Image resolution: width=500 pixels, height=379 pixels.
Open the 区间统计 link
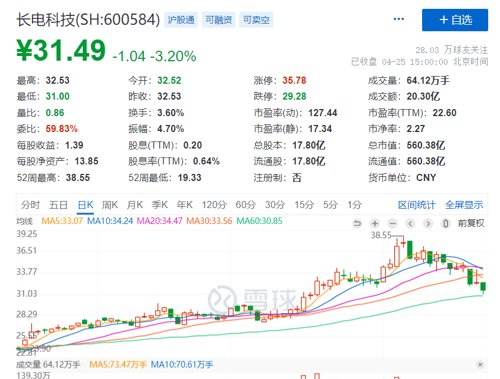point(417,205)
